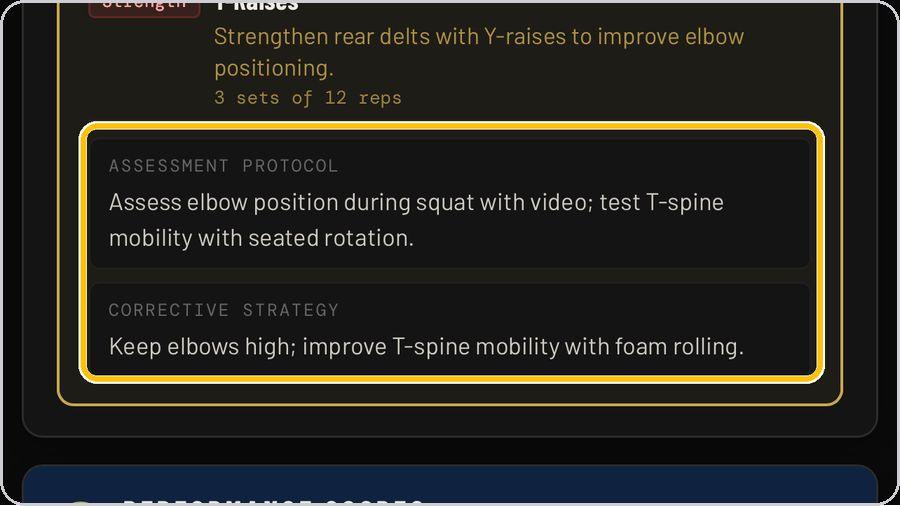The image size is (900, 506).
Task: Select the Y-Raises exercise title
Action: click(257, 6)
